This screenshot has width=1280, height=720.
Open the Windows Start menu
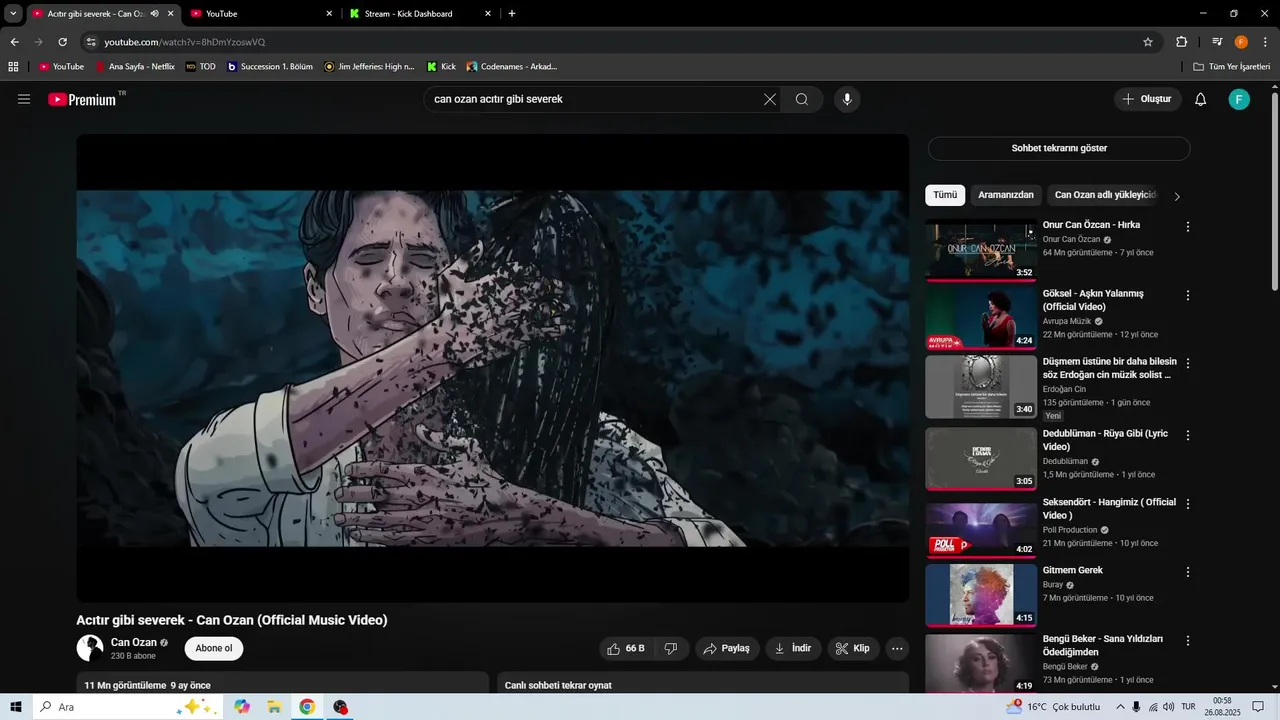tap(16, 707)
